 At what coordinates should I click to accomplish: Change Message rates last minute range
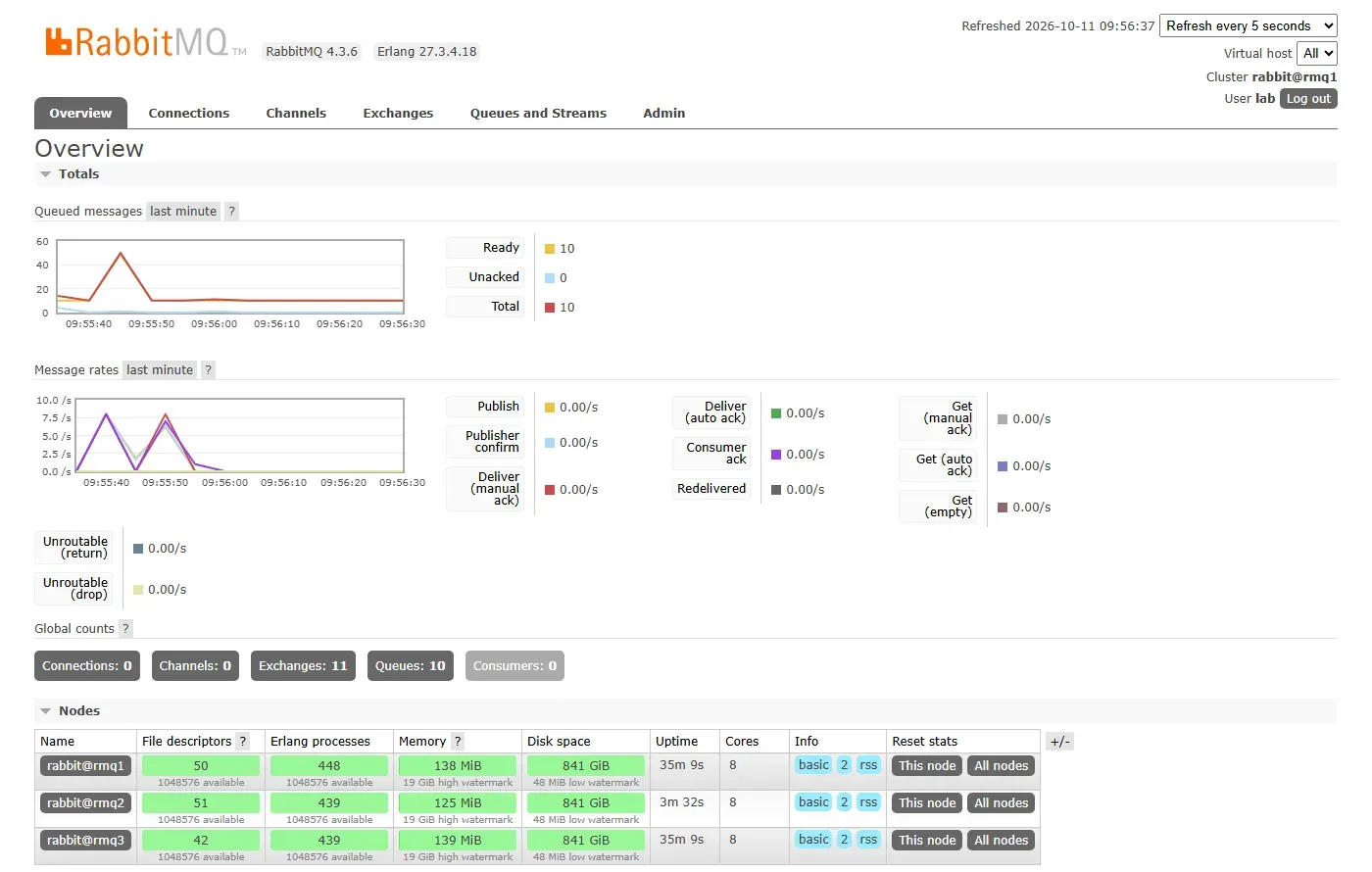[x=160, y=370]
